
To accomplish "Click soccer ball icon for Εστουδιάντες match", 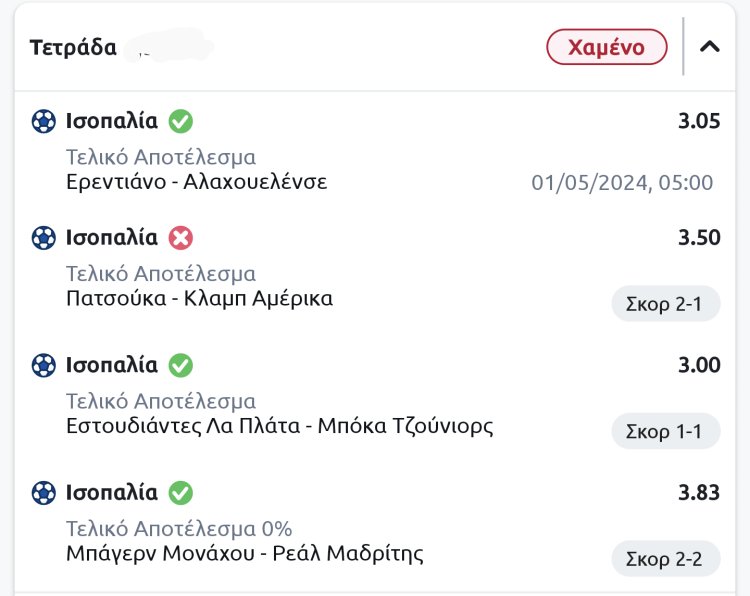I will tap(43, 365).
